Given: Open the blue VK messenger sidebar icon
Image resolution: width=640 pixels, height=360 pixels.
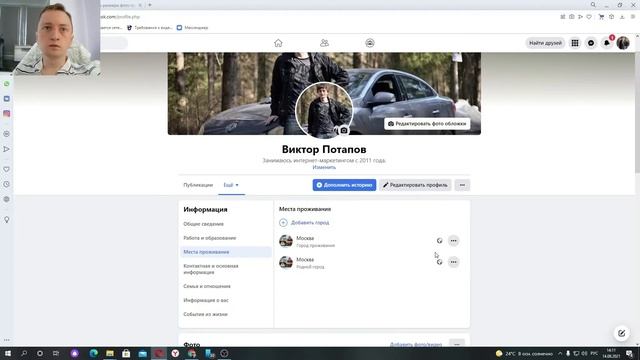Looking at the screenshot, I should (7, 99).
